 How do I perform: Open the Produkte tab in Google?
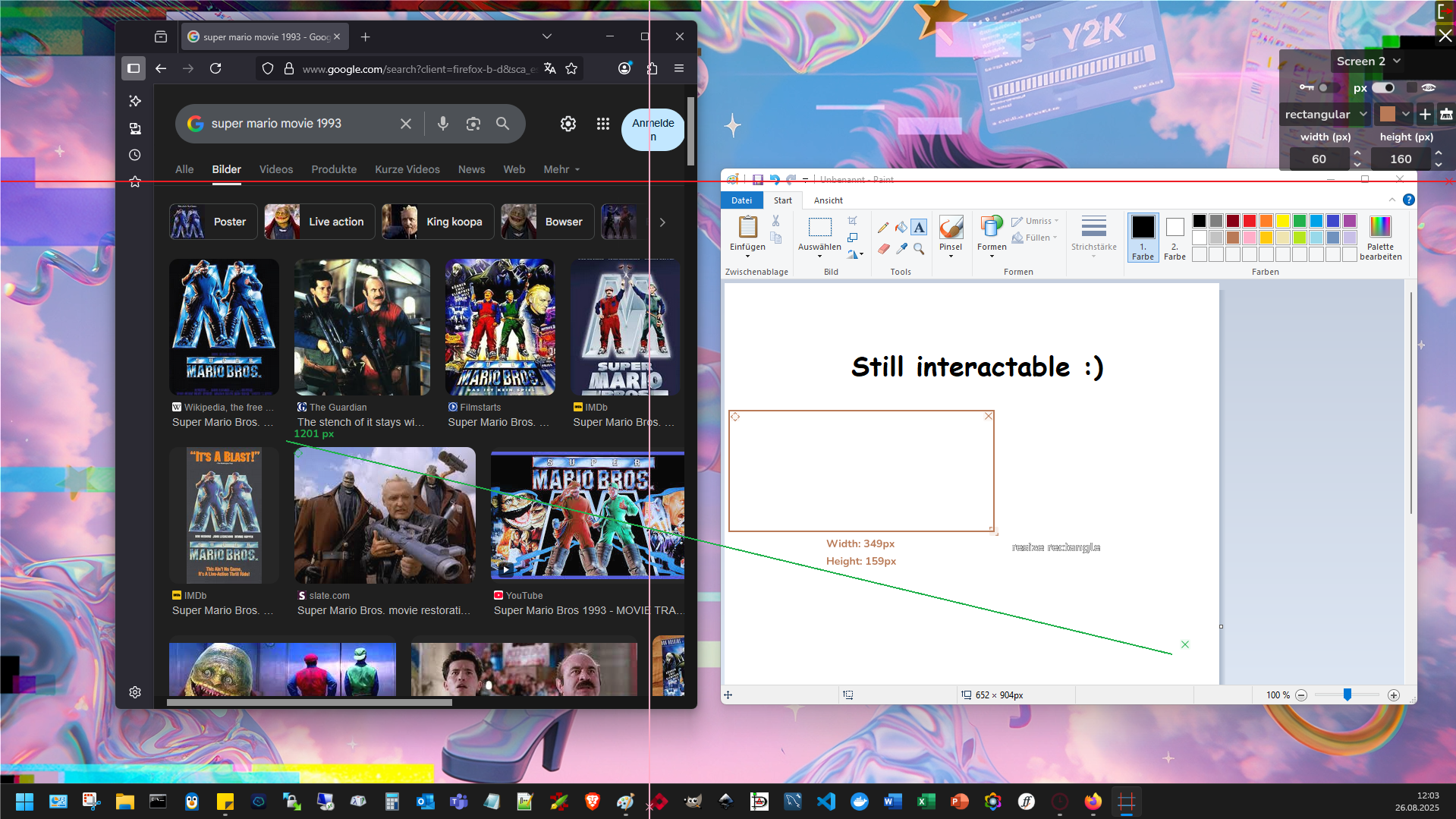(x=334, y=169)
